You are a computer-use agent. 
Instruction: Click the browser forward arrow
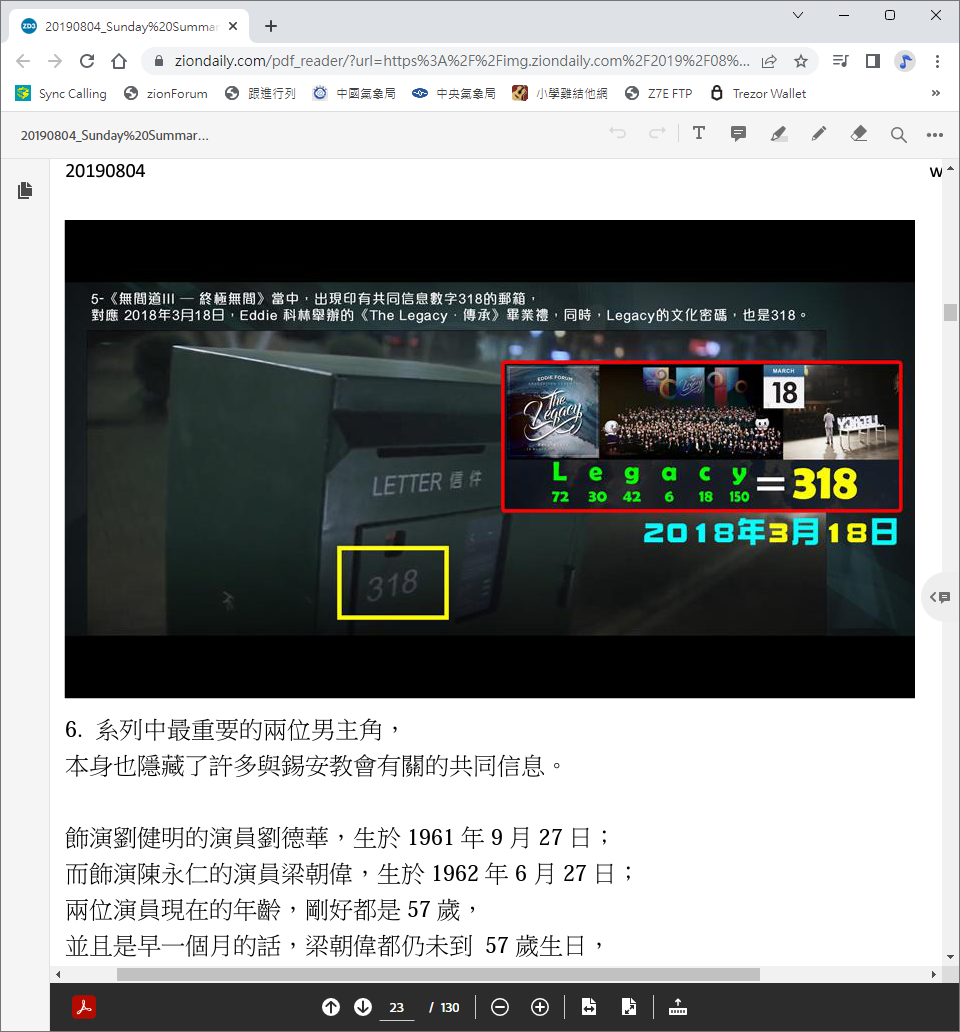(x=55, y=61)
